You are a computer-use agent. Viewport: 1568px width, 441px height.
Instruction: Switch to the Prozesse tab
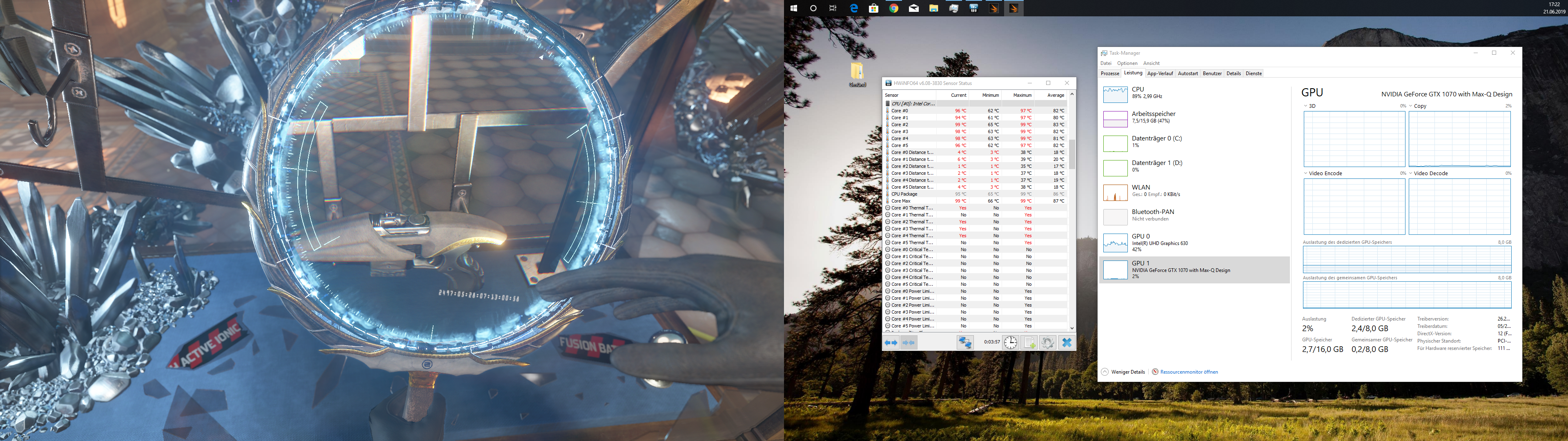click(1110, 73)
